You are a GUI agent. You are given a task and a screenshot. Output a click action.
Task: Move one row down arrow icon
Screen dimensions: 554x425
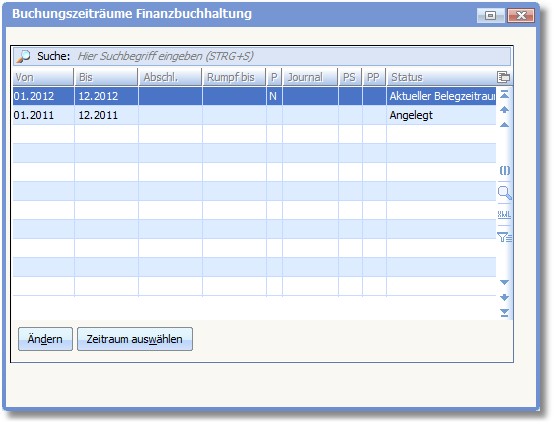(505, 282)
